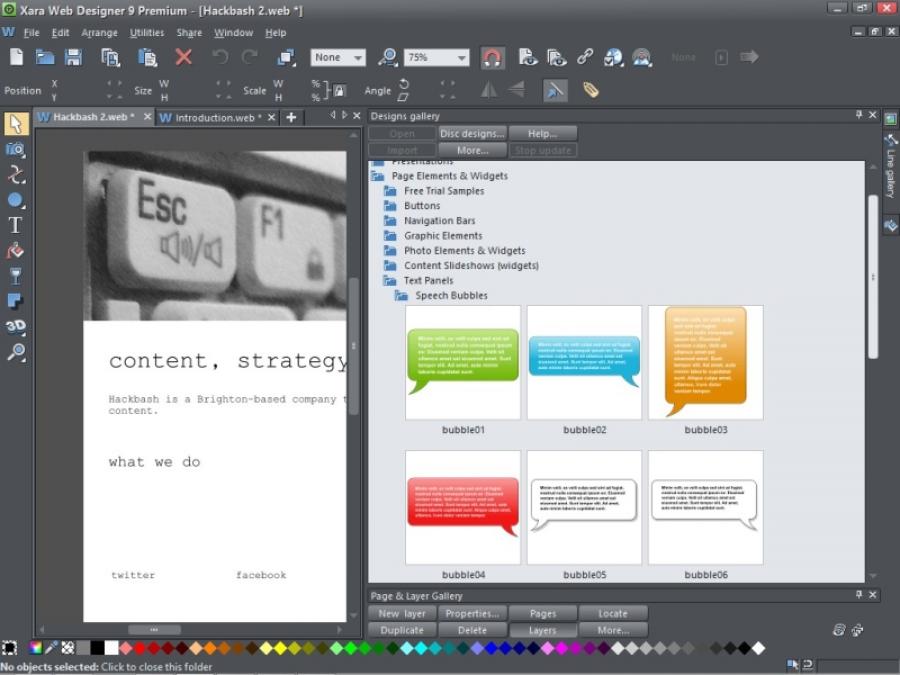Pick the white color swatch

(111, 648)
